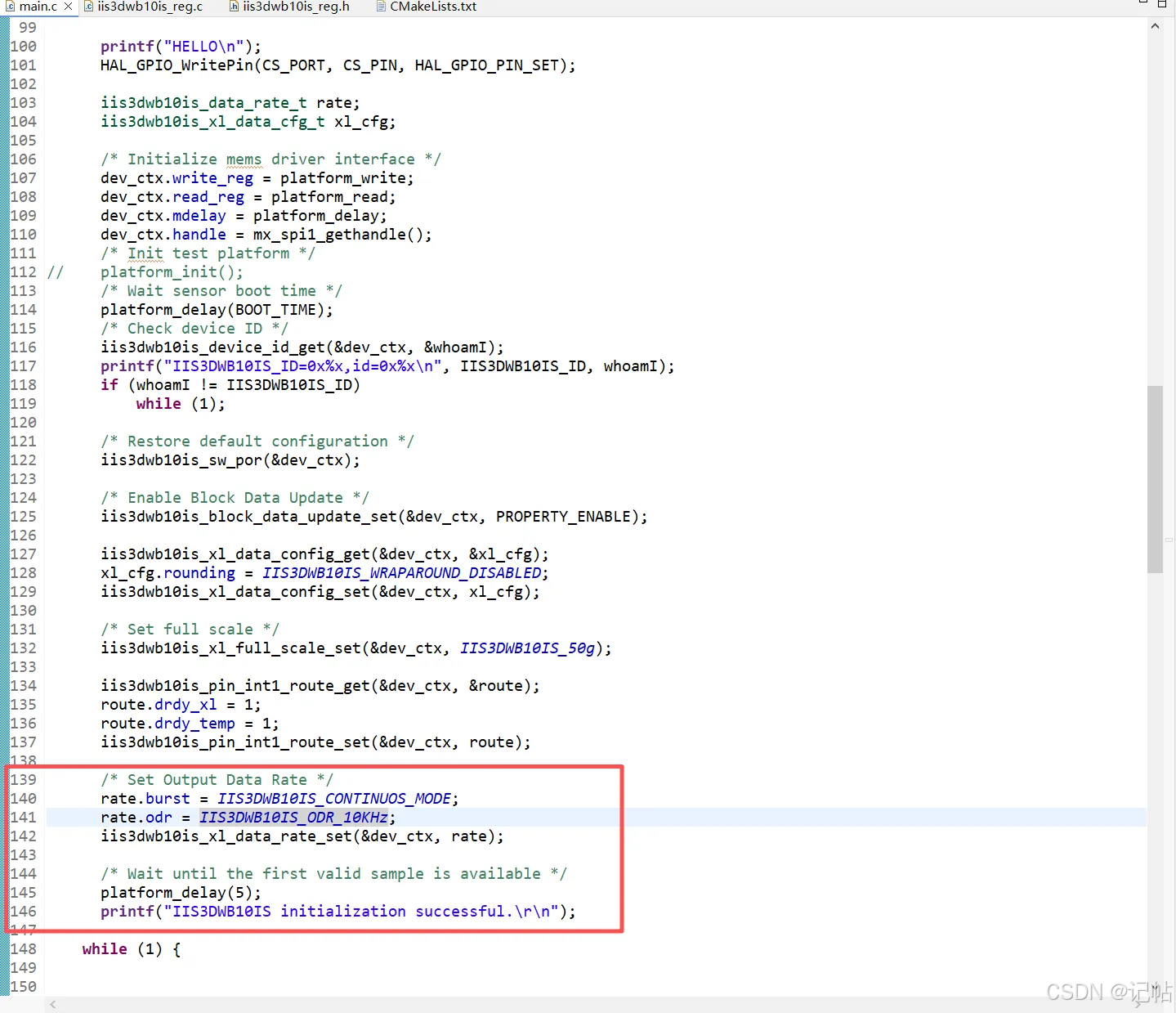This screenshot has height=1013, width=1176.
Task: Click the dev_ctx.read_reg assignment line
Action: 248,197
